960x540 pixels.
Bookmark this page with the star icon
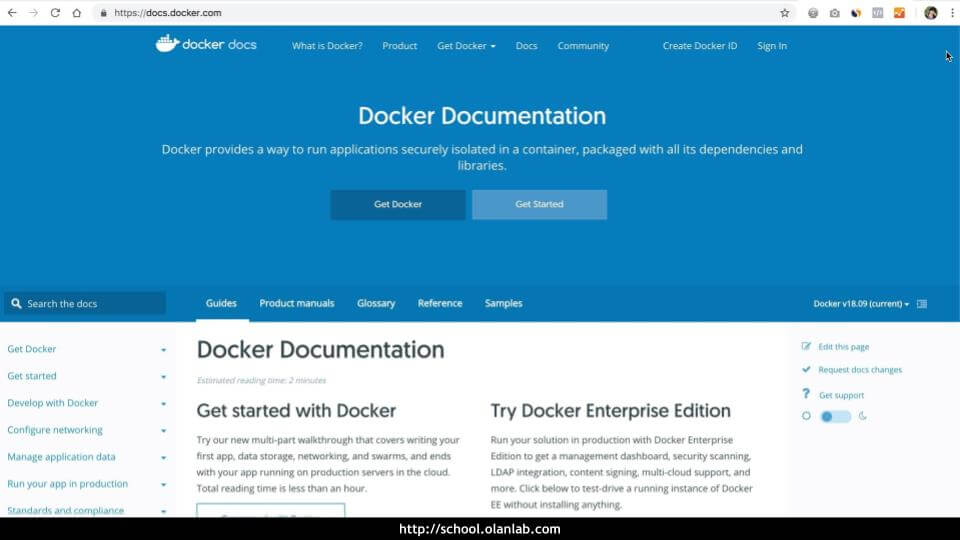785,13
